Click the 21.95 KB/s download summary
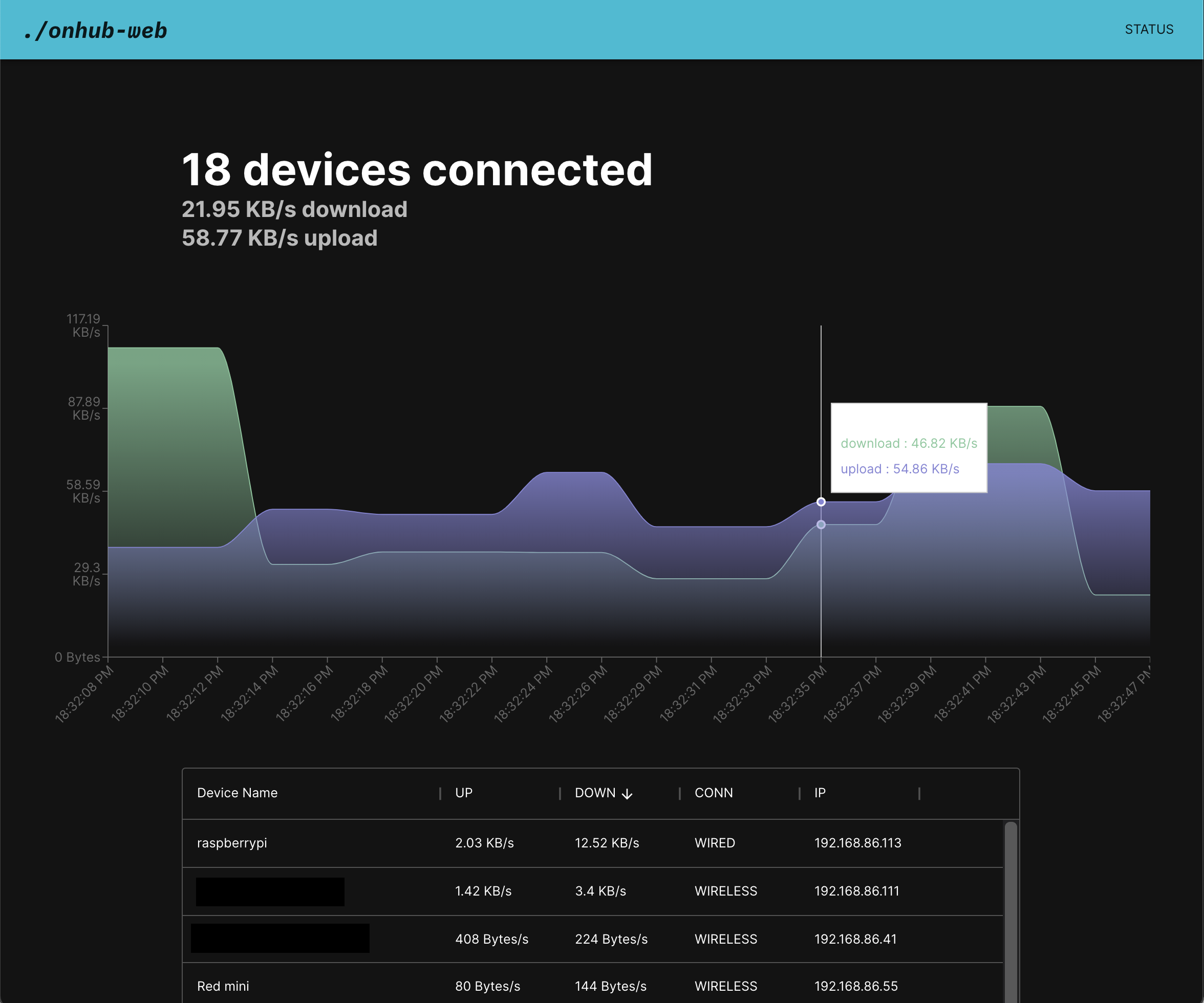Image resolution: width=1204 pixels, height=1003 pixels. pos(295,209)
